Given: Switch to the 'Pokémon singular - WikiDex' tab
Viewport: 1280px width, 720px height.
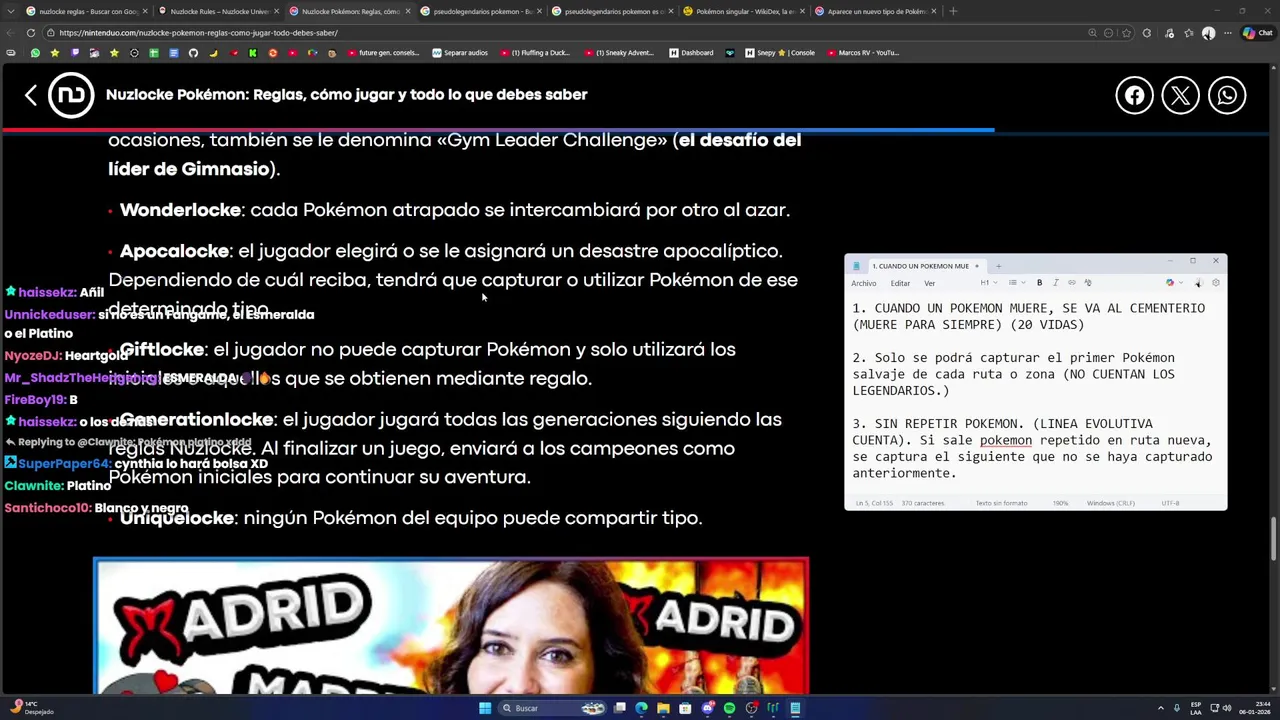Looking at the screenshot, I should pos(744,11).
